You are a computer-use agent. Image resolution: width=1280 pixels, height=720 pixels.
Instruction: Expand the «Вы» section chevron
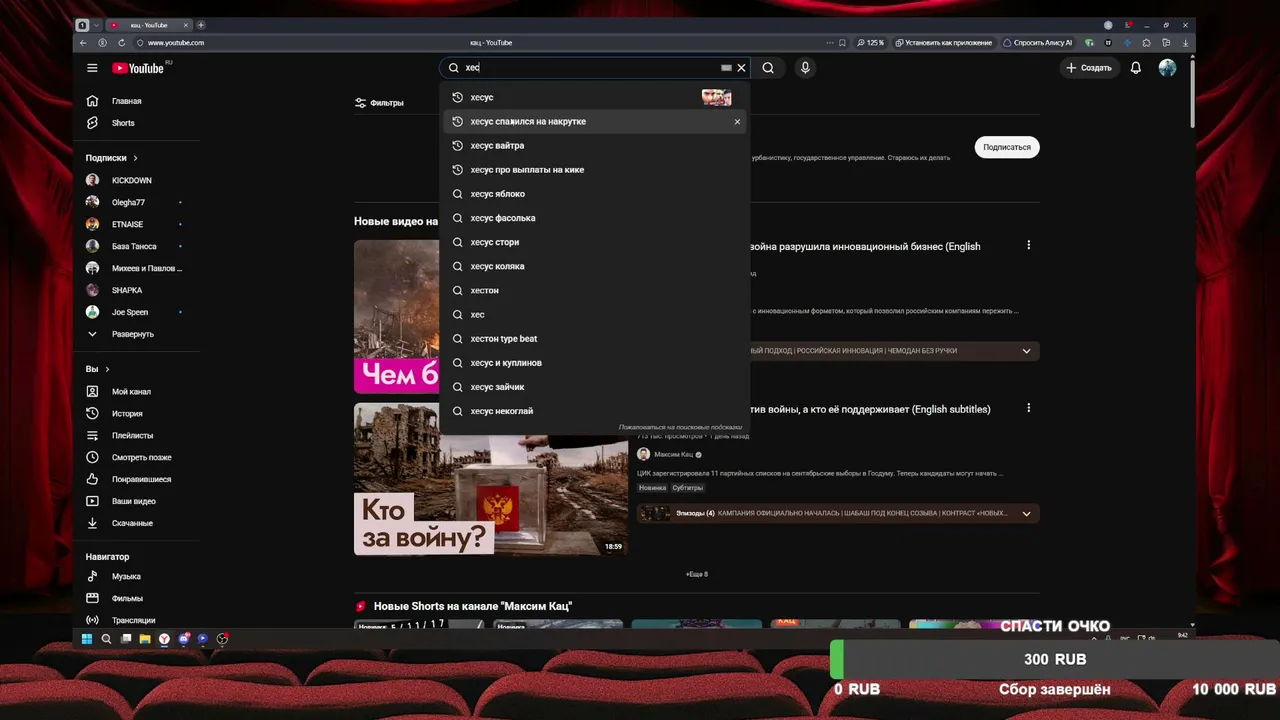pyautogui.click(x=107, y=370)
